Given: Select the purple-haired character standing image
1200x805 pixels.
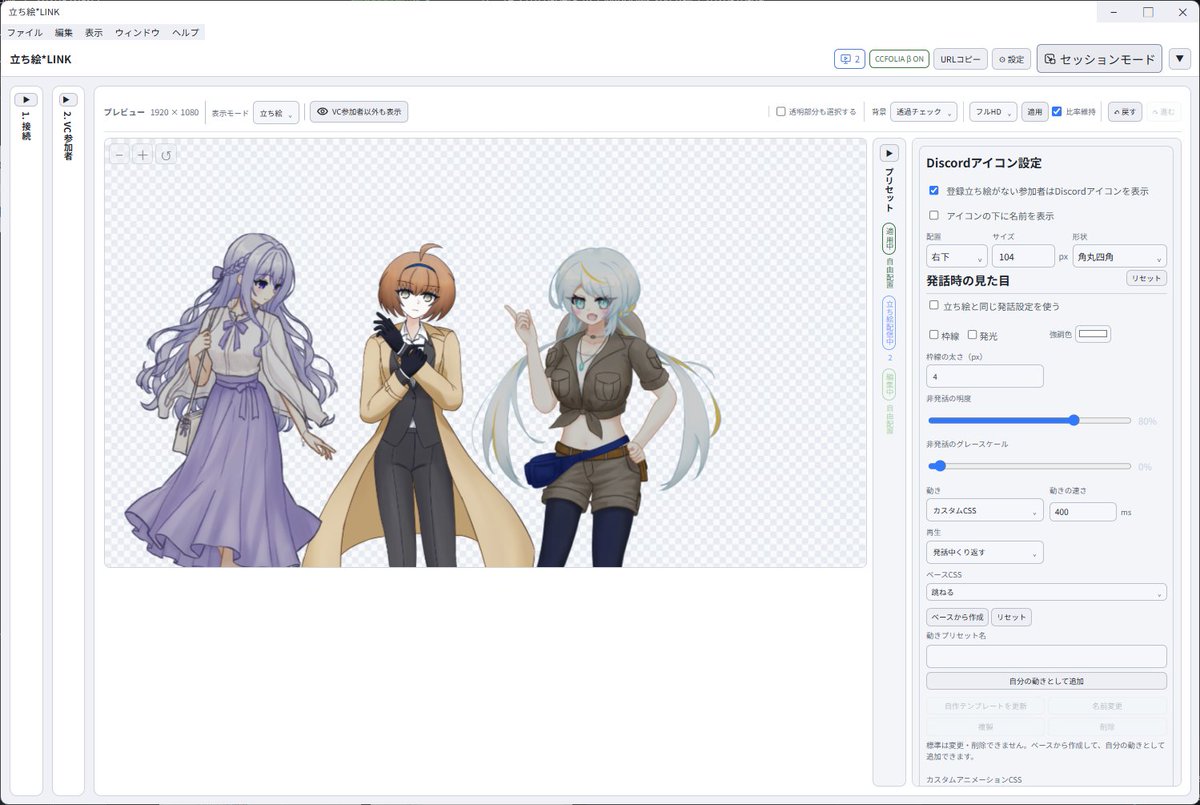Looking at the screenshot, I should tap(236, 400).
